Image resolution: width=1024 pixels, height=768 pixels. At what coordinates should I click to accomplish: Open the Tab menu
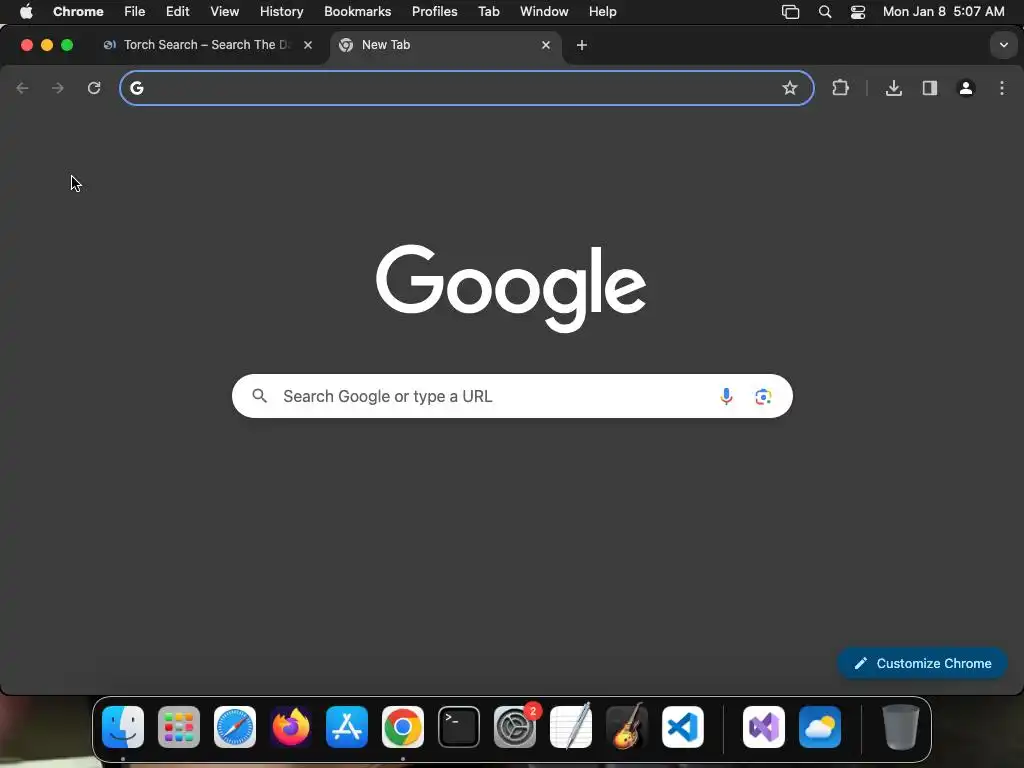[488, 12]
